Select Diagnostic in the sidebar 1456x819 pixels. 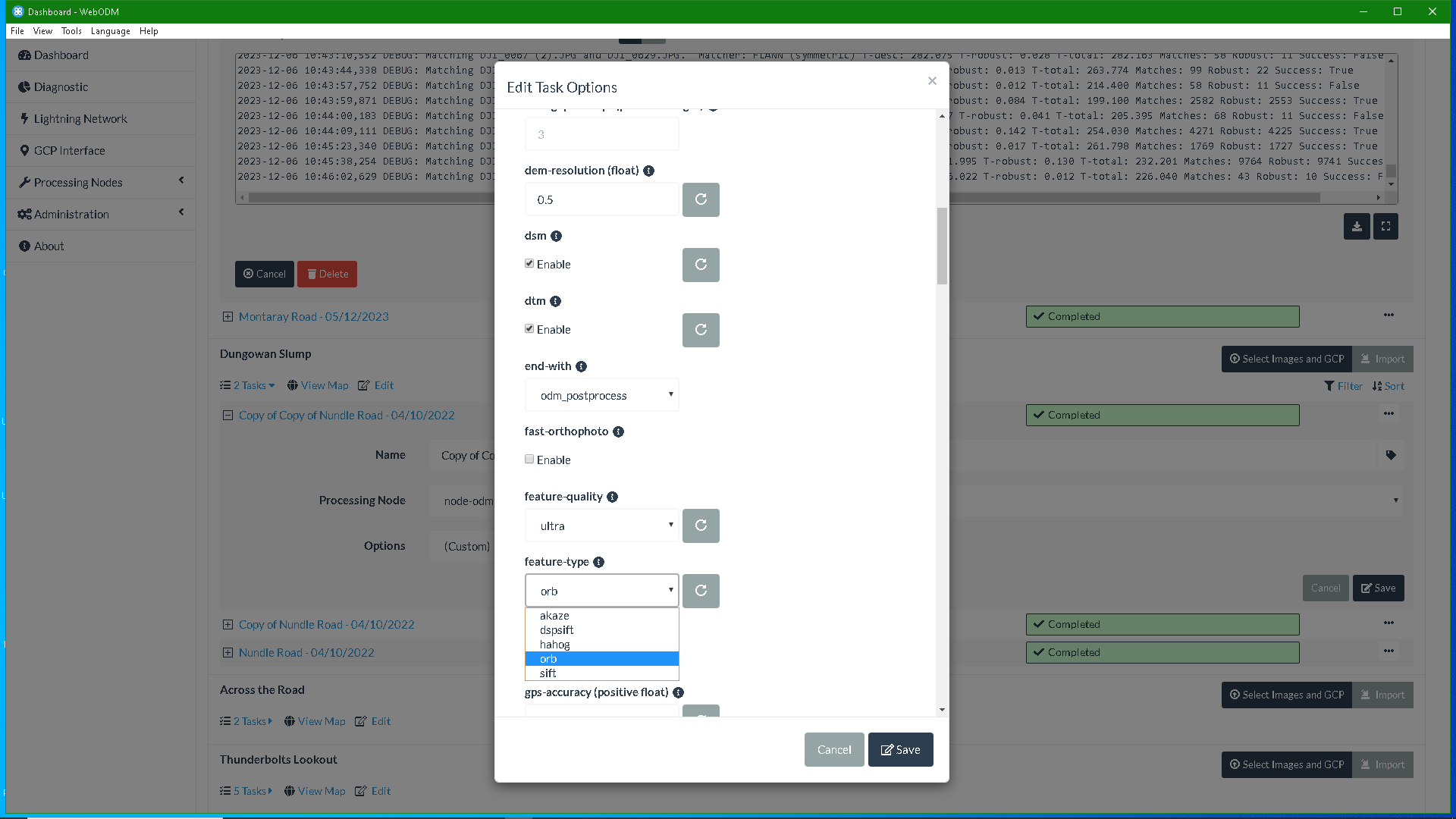60,86
